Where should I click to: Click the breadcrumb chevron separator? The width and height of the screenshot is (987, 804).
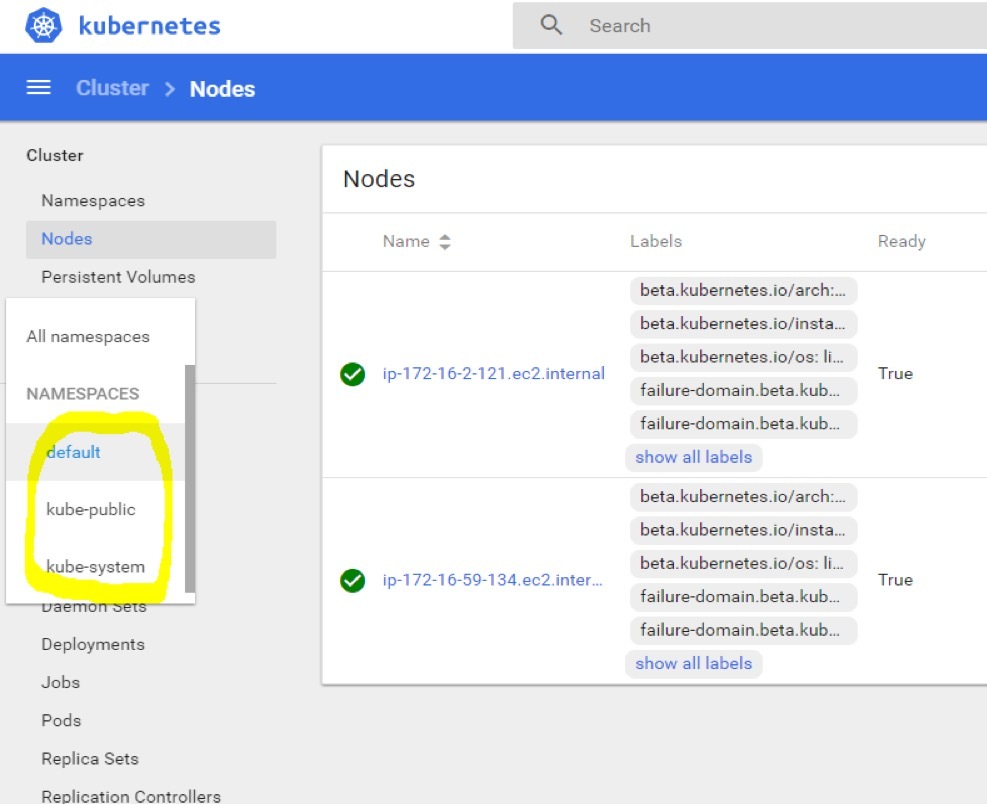(x=169, y=89)
